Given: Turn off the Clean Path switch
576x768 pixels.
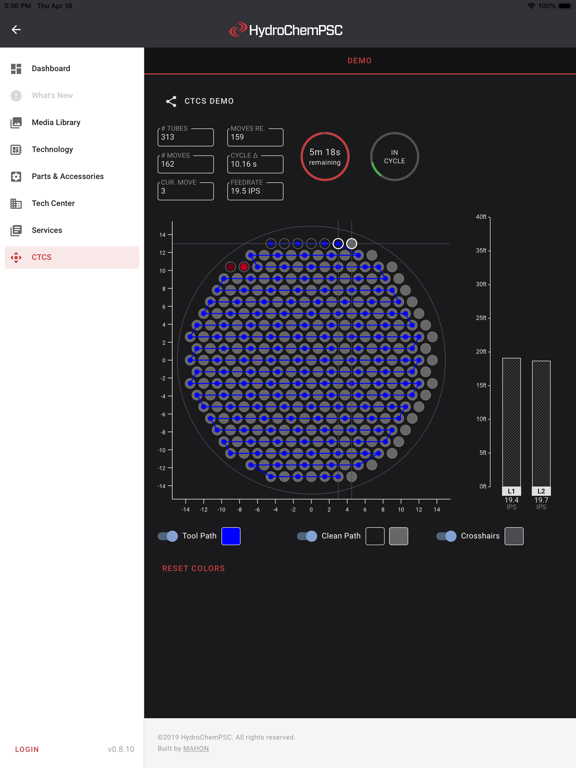Looking at the screenshot, I should coord(307,536).
